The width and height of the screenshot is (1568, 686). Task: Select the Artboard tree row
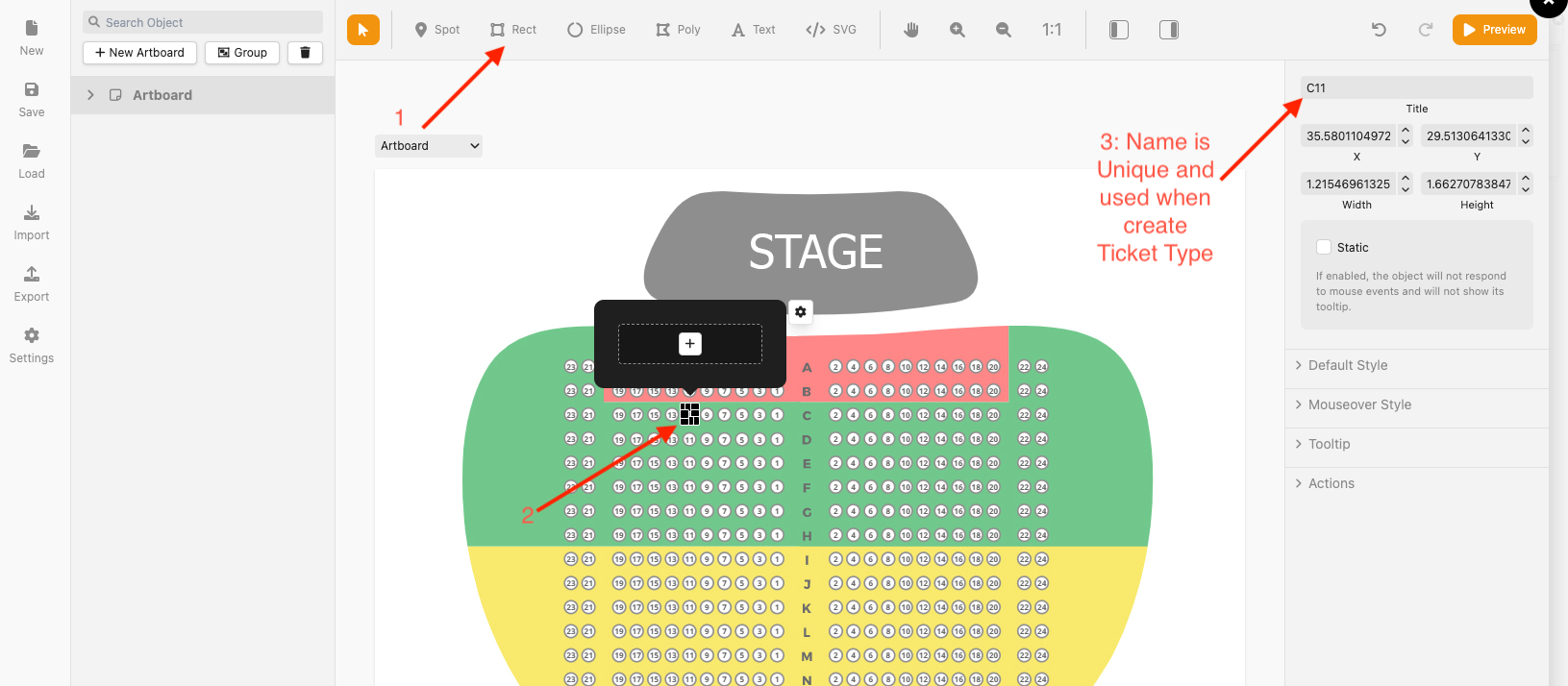(x=203, y=95)
